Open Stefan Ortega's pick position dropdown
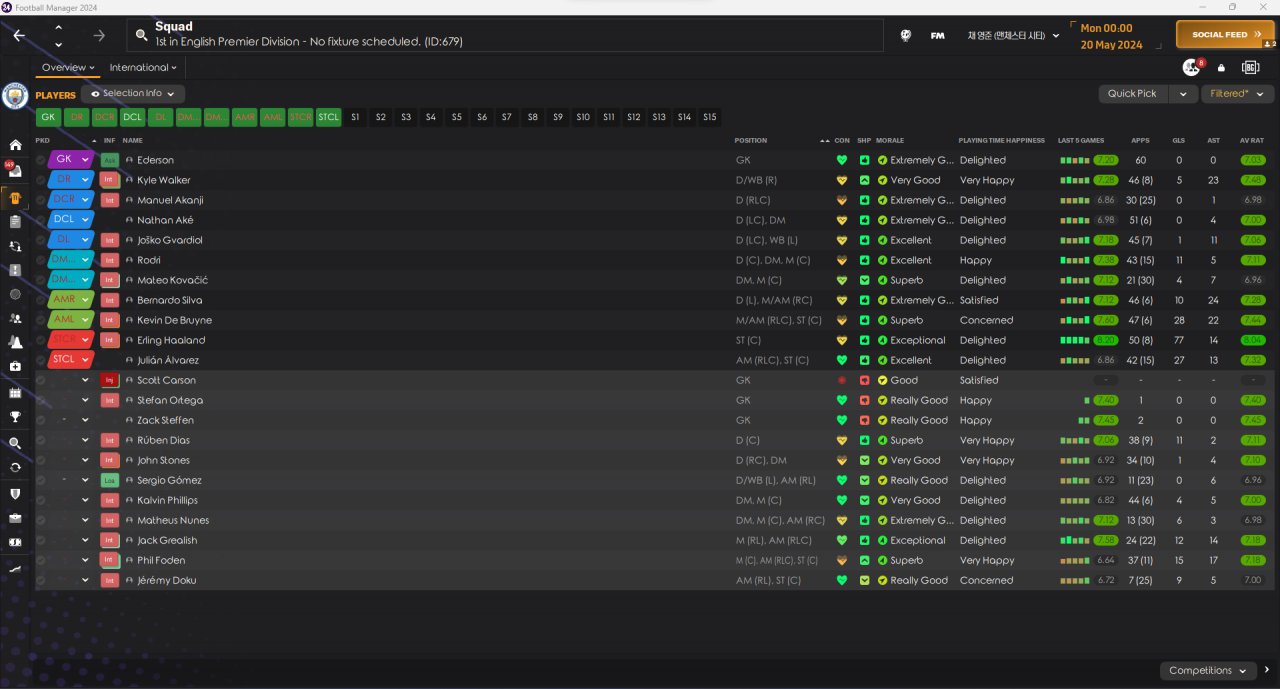 coord(85,400)
